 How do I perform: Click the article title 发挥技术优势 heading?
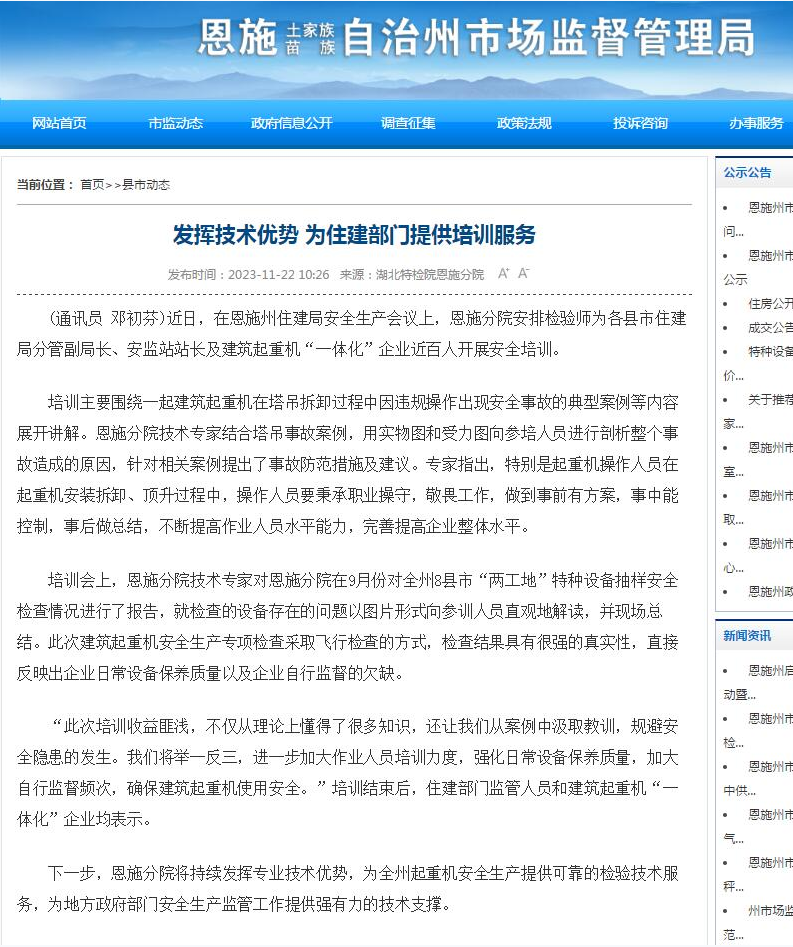point(354,235)
